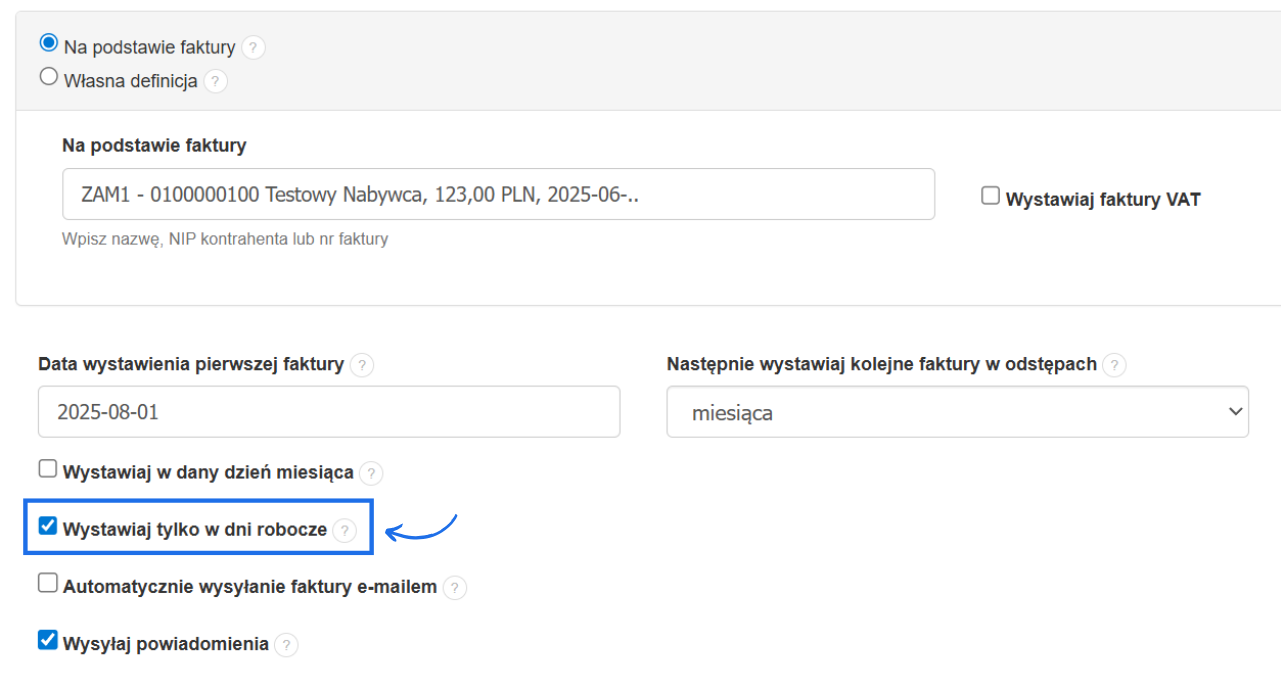Tick 'Wystawiaj w dany dzień miesiąca' checkbox
This screenshot has width=1281, height=678.
48,469
